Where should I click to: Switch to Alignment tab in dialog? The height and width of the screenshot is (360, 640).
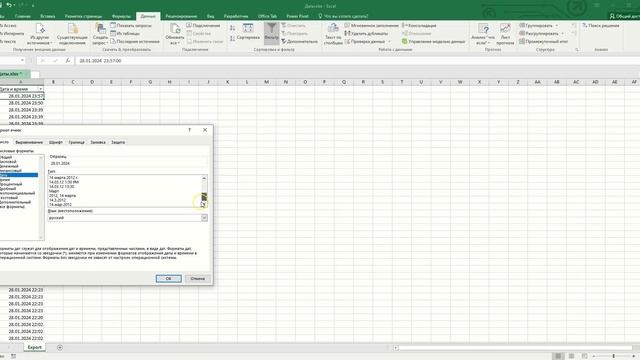29,142
